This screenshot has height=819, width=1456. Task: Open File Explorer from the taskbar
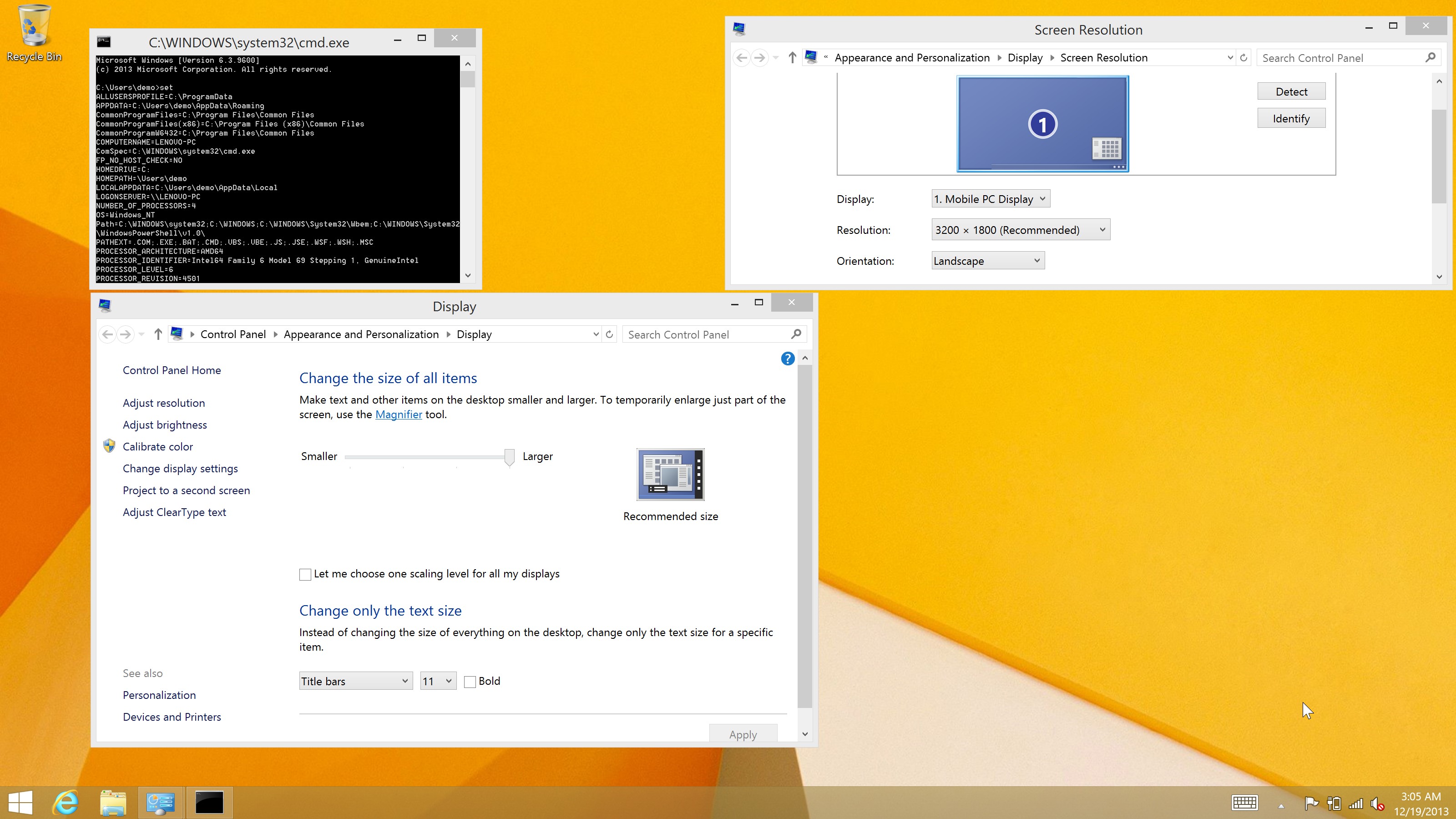(113, 803)
